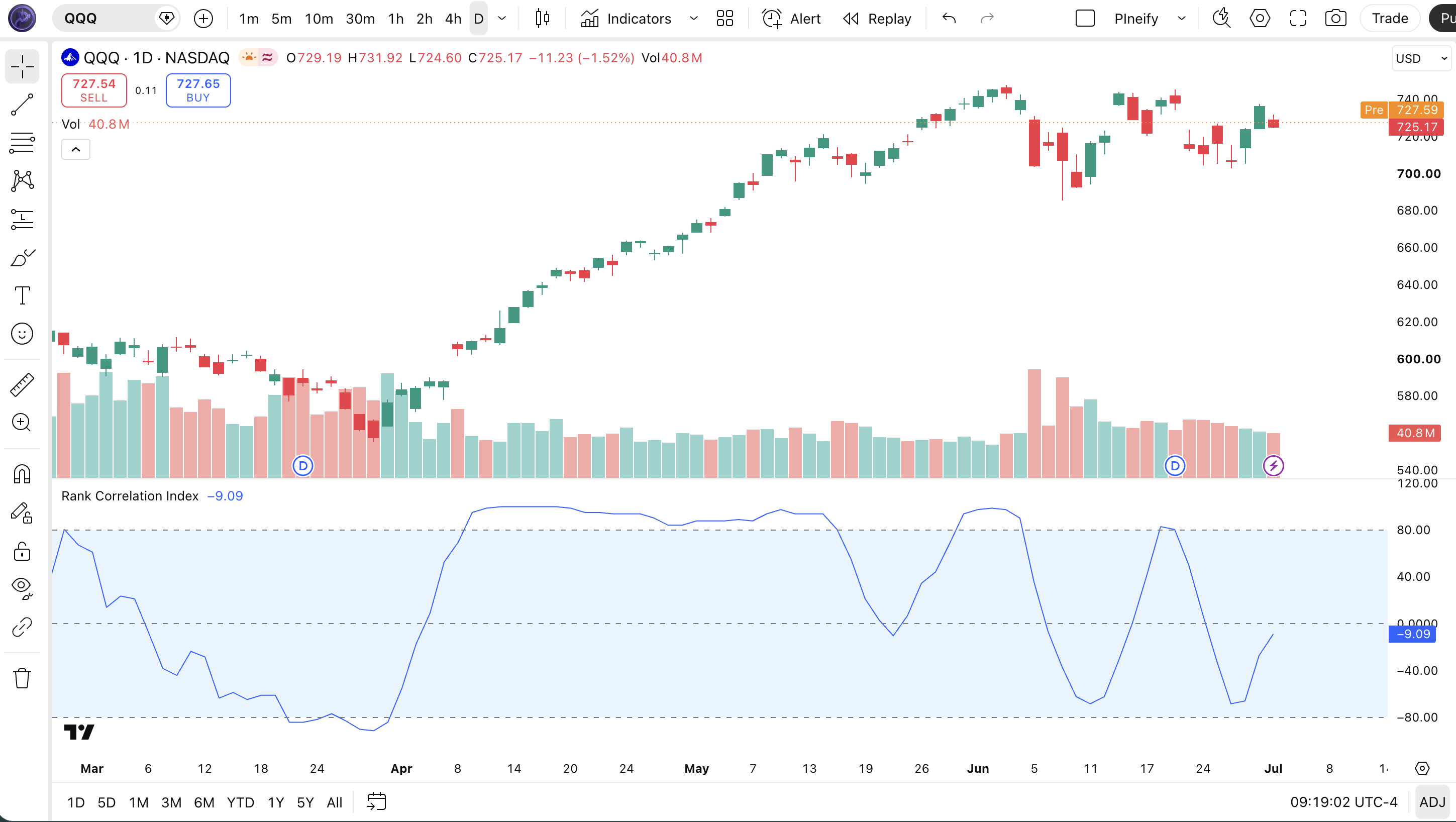Collapse the indicator legend chevron
The image size is (1456, 822).
coord(76,149)
